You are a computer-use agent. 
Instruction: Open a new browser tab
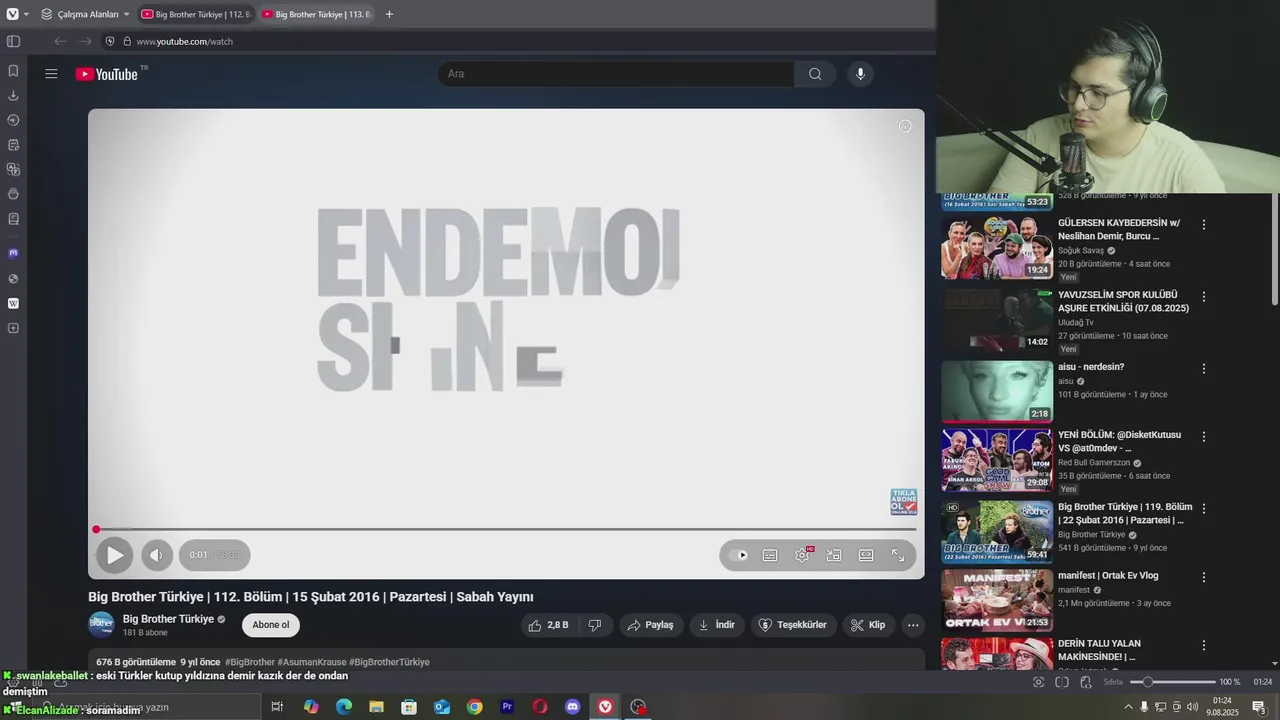click(389, 14)
